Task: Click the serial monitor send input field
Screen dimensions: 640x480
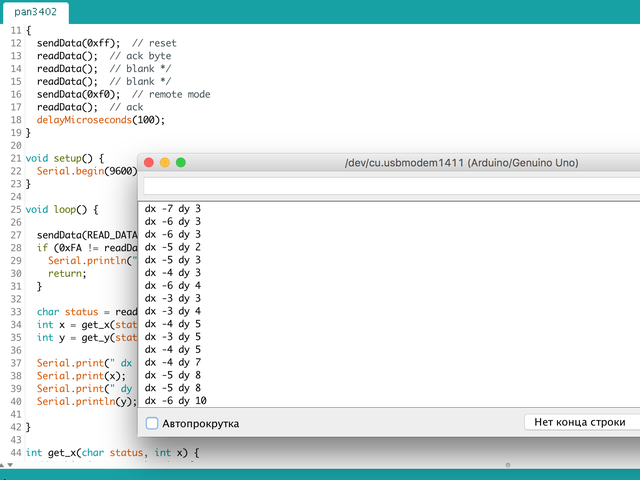Action: pyautogui.click(x=390, y=185)
